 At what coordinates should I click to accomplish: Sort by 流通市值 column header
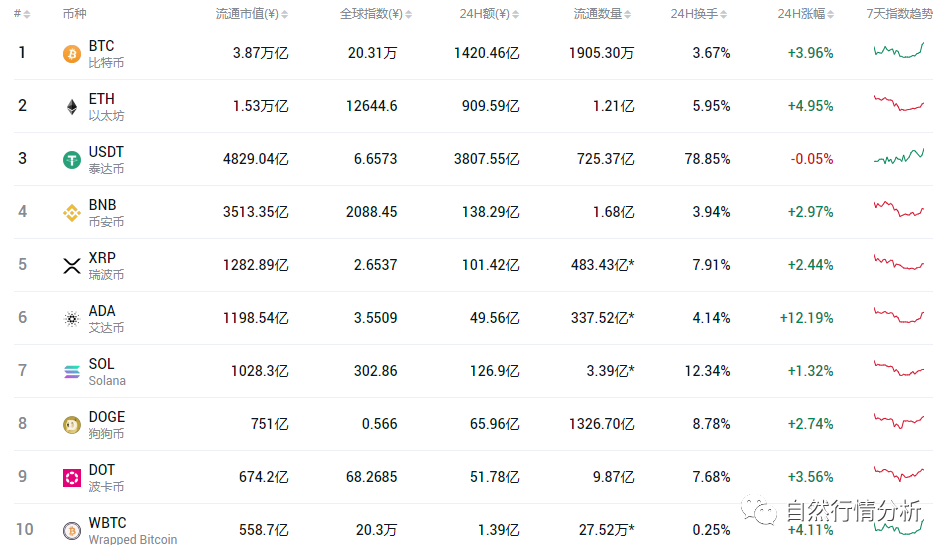(x=251, y=14)
